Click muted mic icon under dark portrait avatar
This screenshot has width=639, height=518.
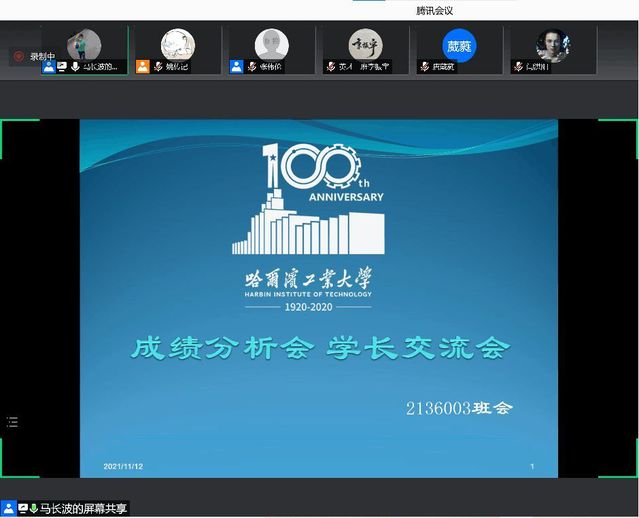(x=518, y=66)
